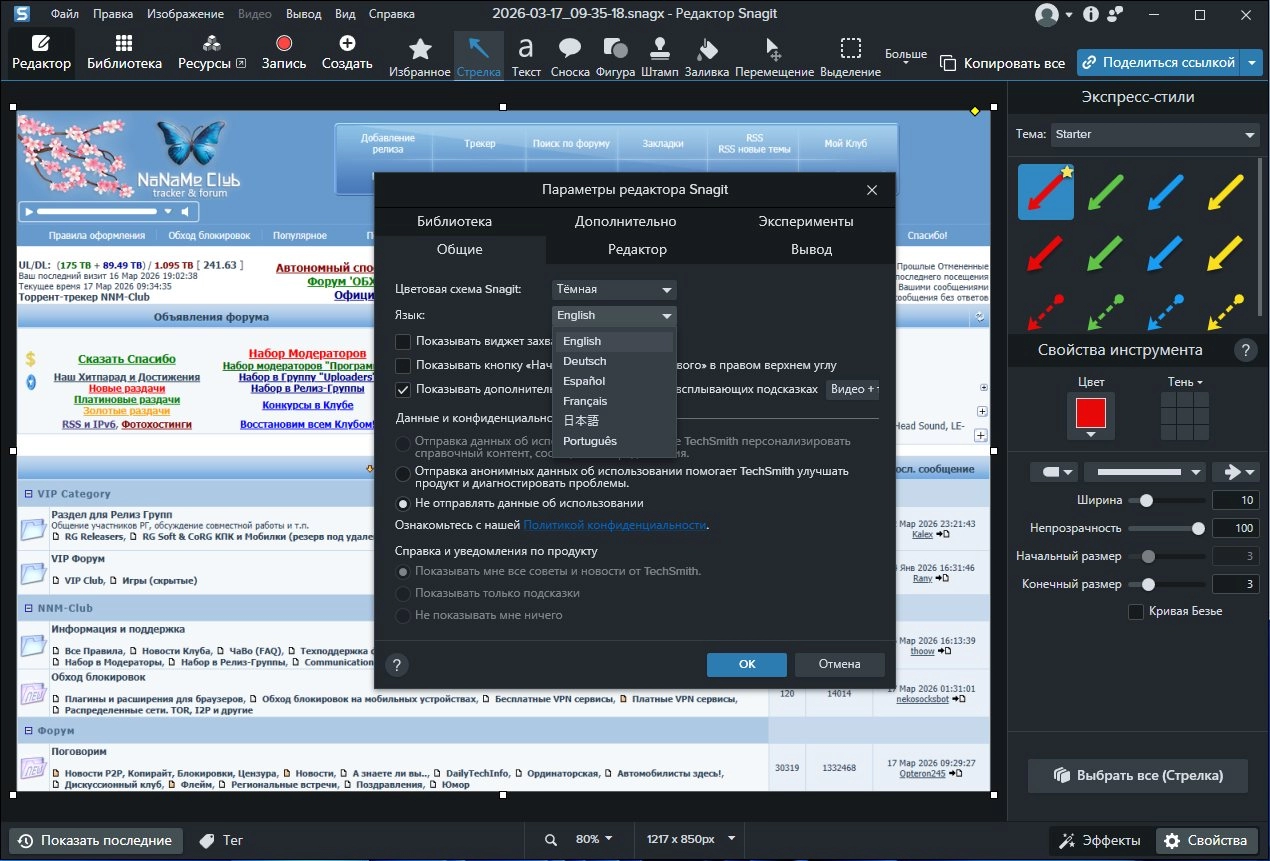This screenshot has width=1270, height=861.
Task: Click the Тег tag button
Action: click(221, 840)
